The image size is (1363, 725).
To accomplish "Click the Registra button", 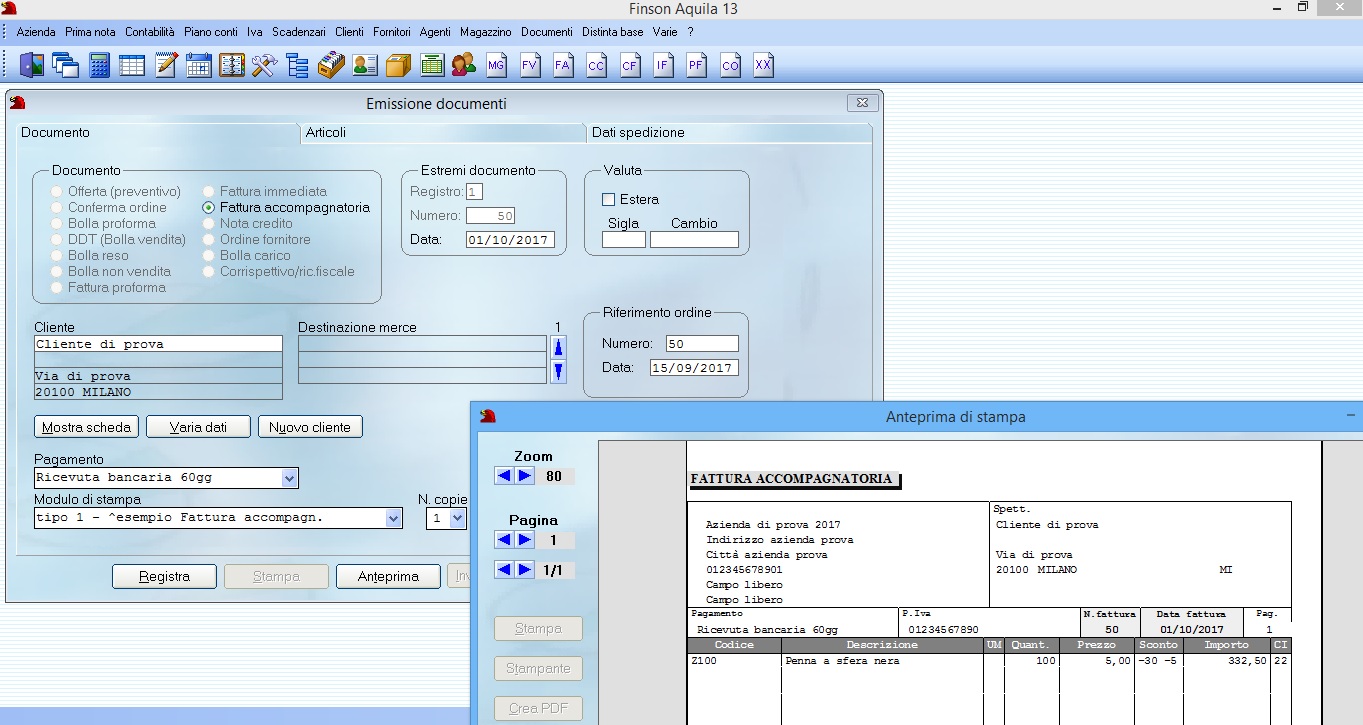I will 164,577.
